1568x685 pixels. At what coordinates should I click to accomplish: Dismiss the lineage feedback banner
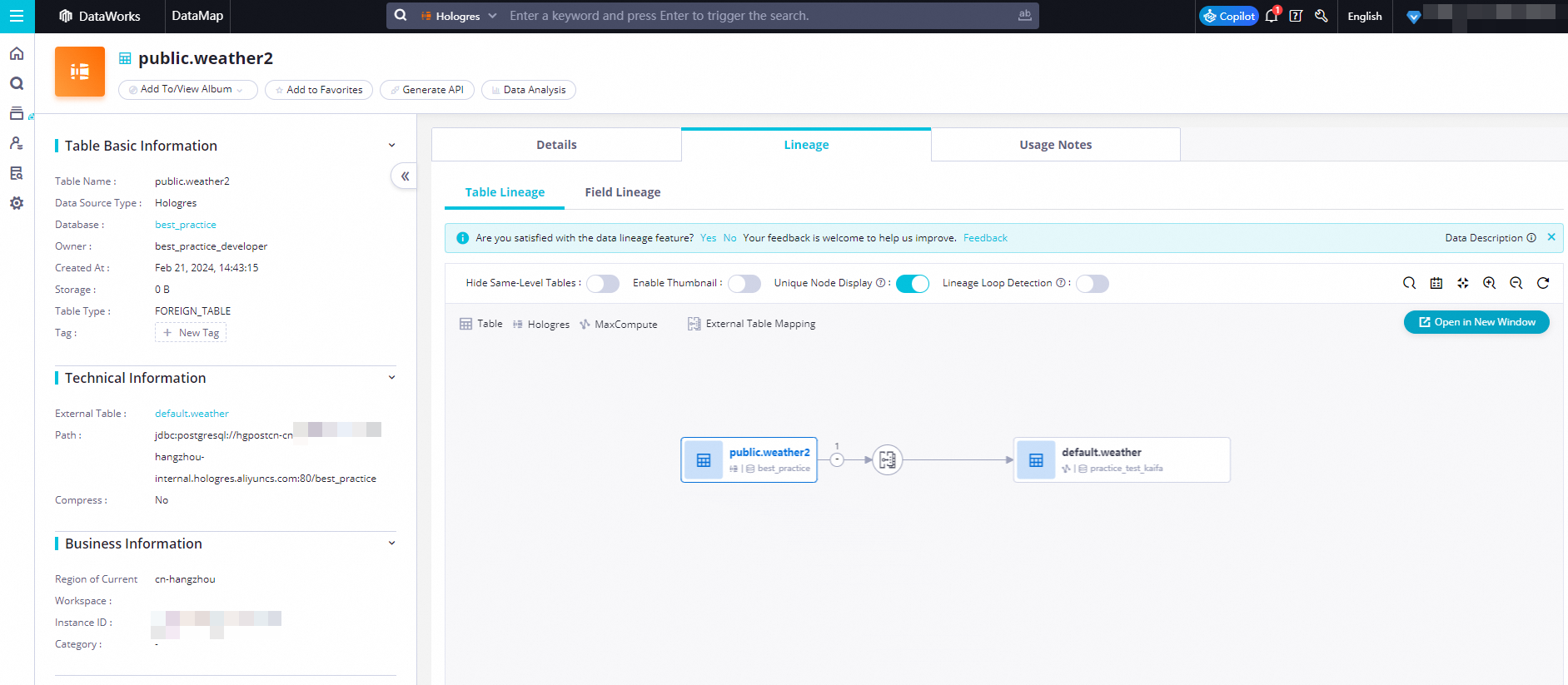point(1551,237)
